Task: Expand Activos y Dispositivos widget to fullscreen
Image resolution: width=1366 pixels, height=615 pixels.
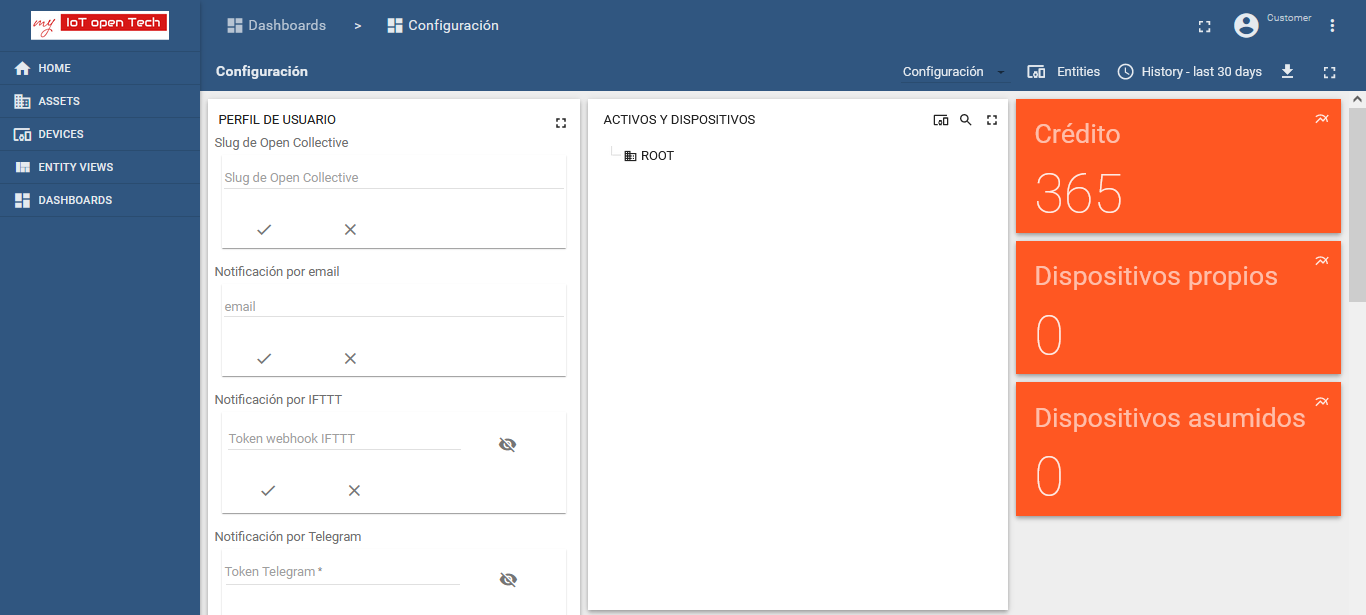Action: point(991,119)
